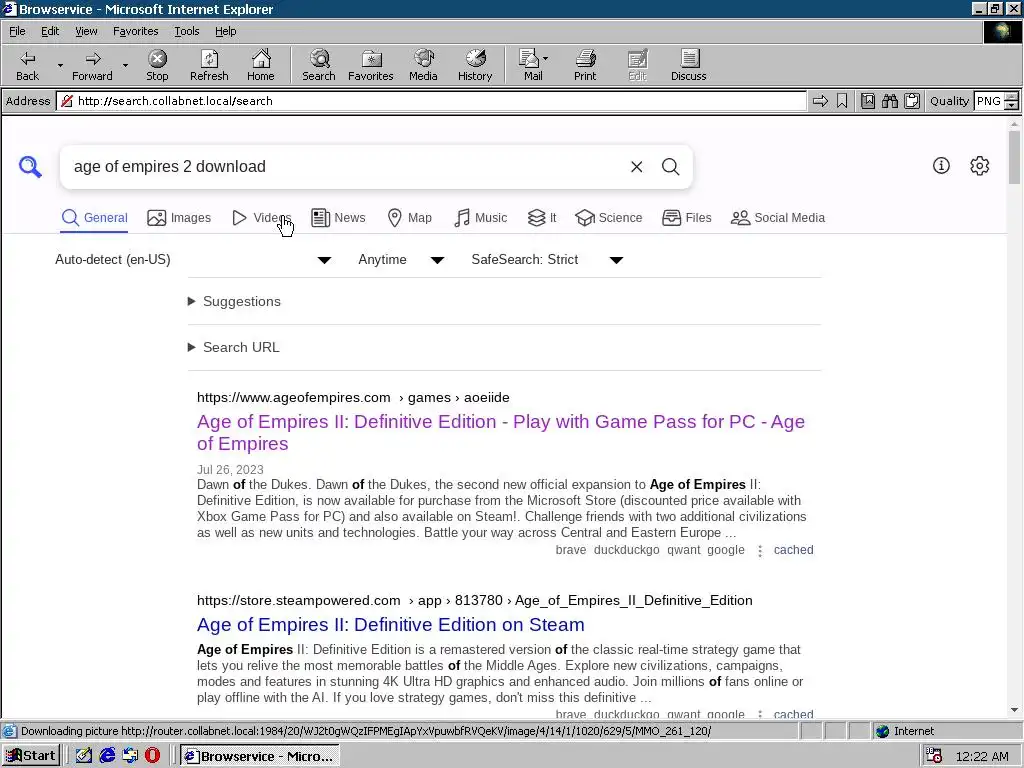This screenshot has height=768, width=1024.
Task: Click the Forward navigation button
Action: click(92, 65)
